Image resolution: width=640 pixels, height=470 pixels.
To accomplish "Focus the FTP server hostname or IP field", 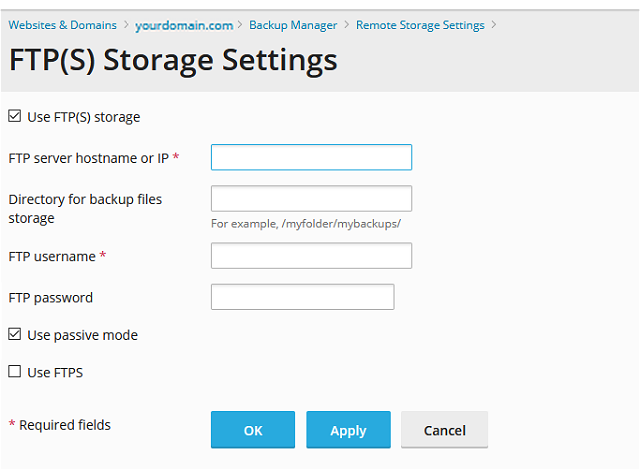I will (311, 157).
